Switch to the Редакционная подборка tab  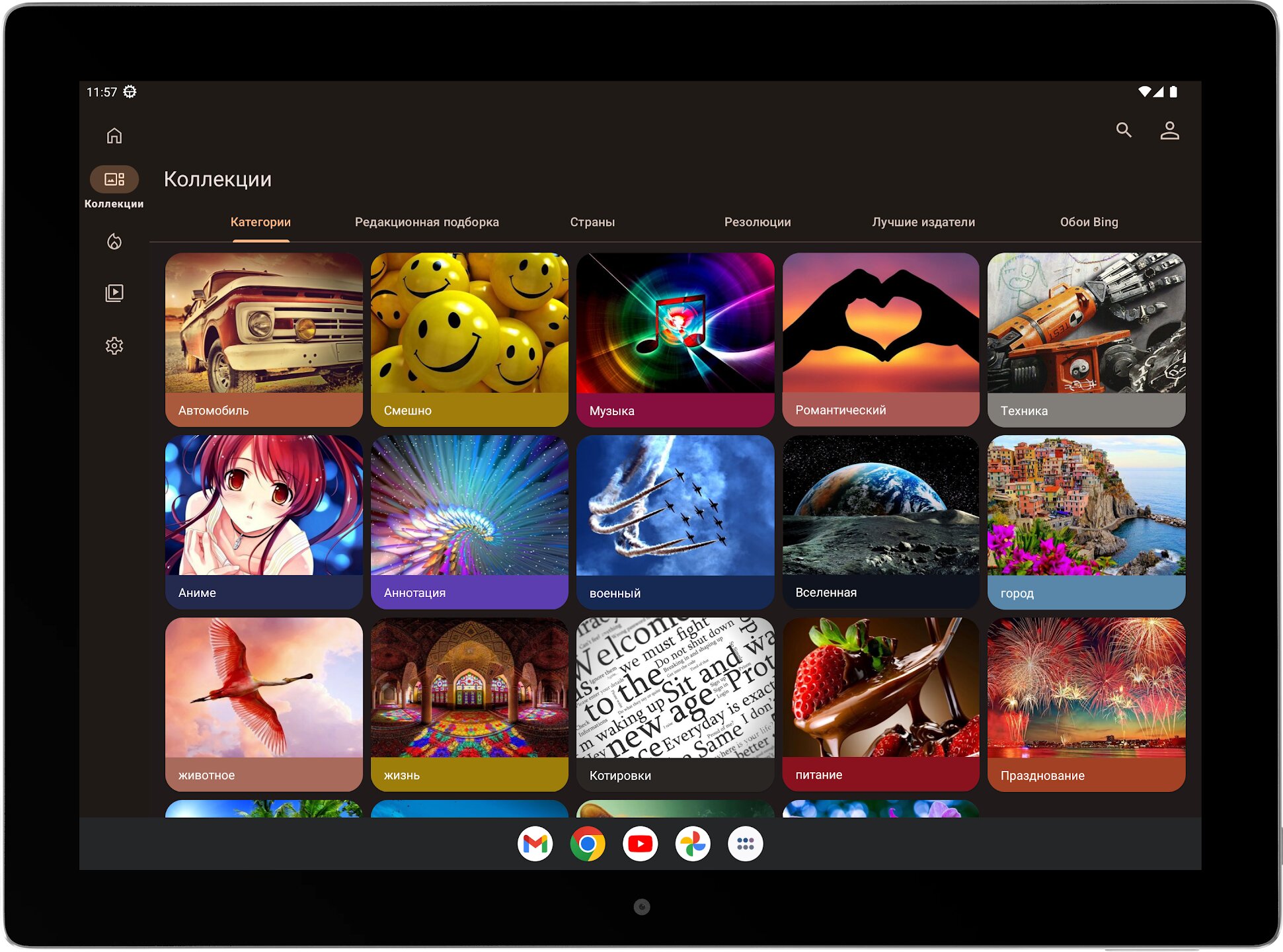coord(426,222)
